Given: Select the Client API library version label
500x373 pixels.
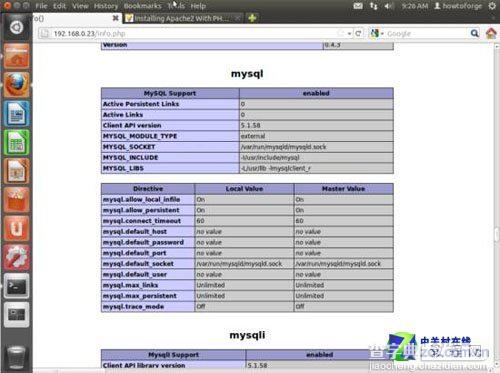Looking at the screenshot, I should pos(144,365).
